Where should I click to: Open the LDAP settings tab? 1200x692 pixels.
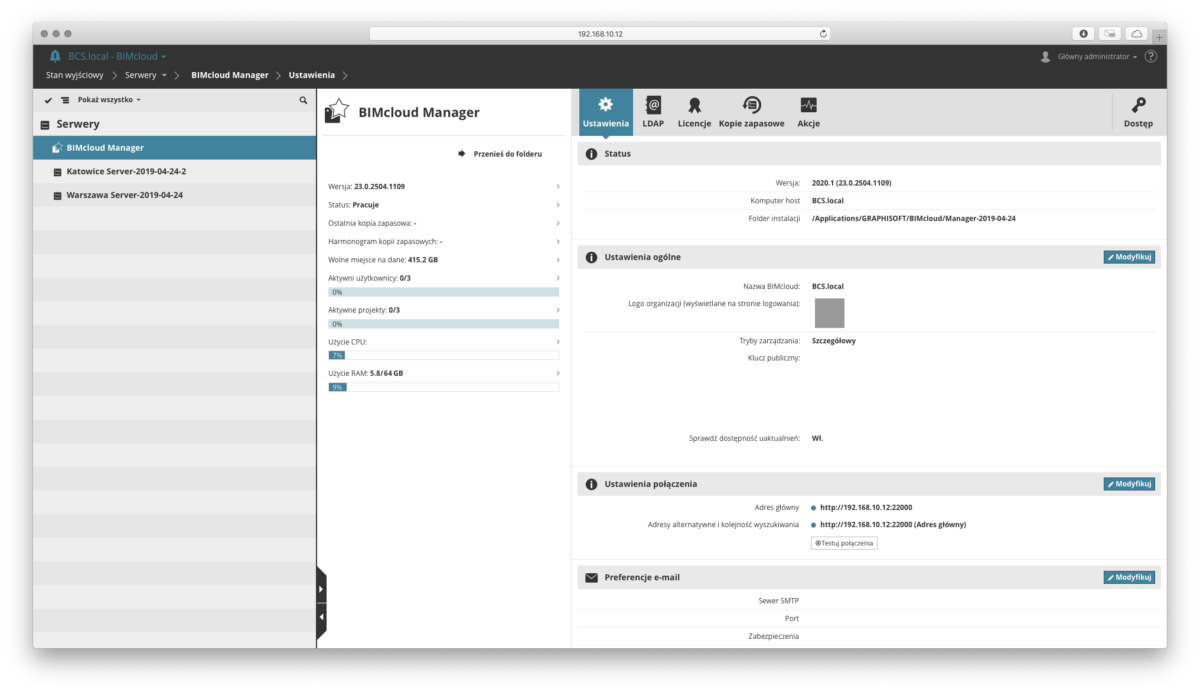pyautogui.click(x=653, y=112)
